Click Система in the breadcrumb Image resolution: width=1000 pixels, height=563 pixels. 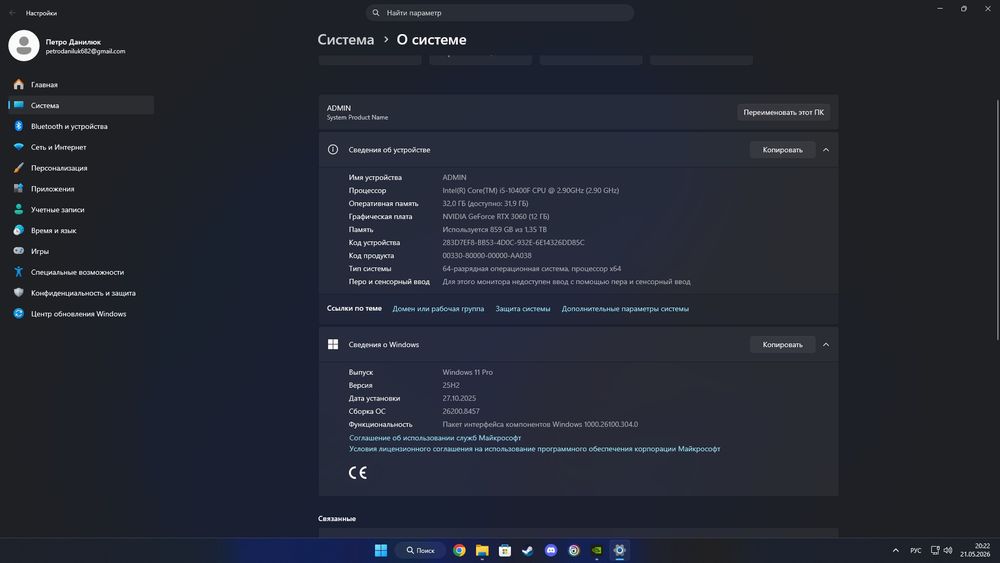tap(346, 40)
